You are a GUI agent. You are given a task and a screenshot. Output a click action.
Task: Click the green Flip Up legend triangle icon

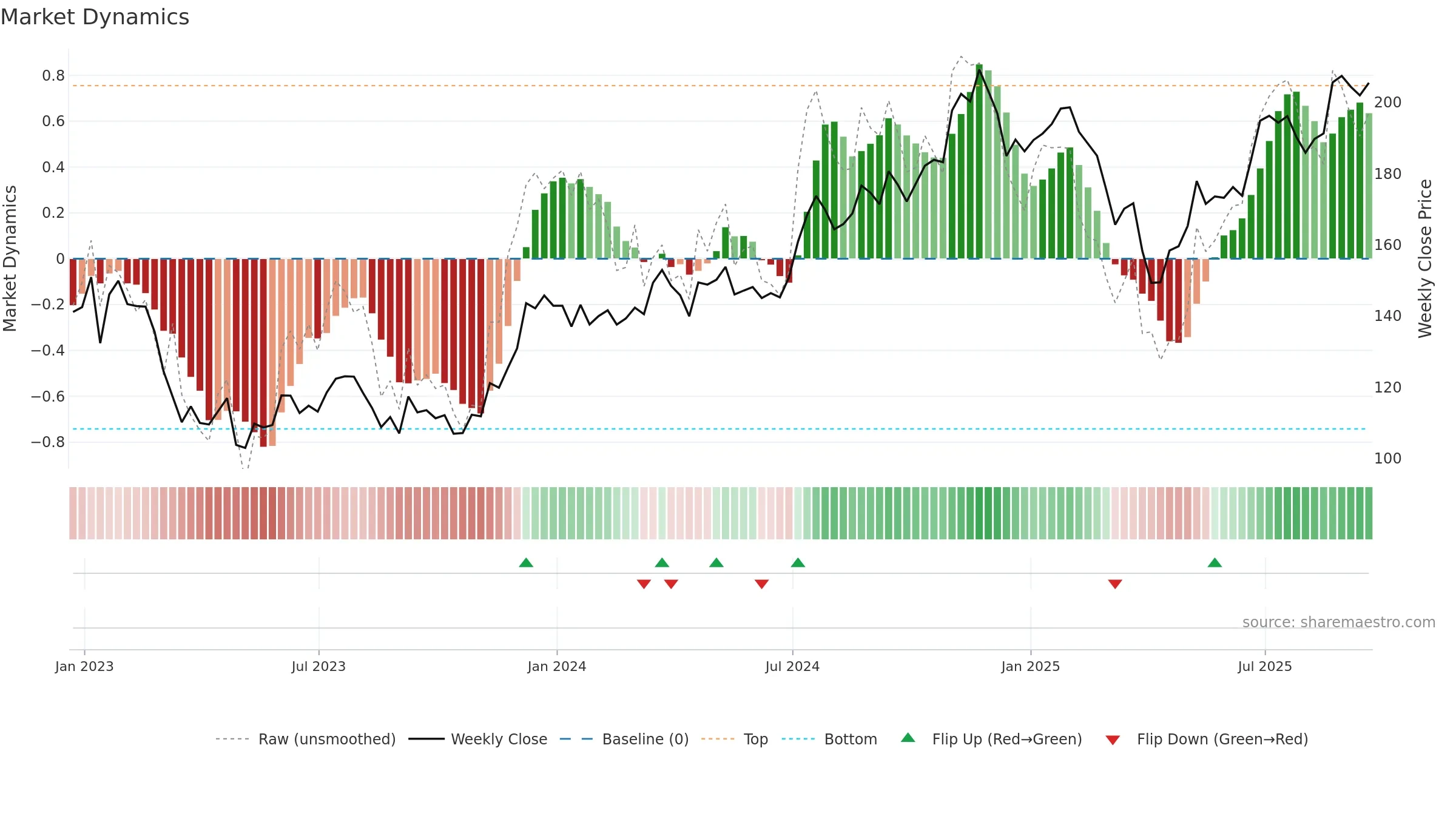pos(908,738)
